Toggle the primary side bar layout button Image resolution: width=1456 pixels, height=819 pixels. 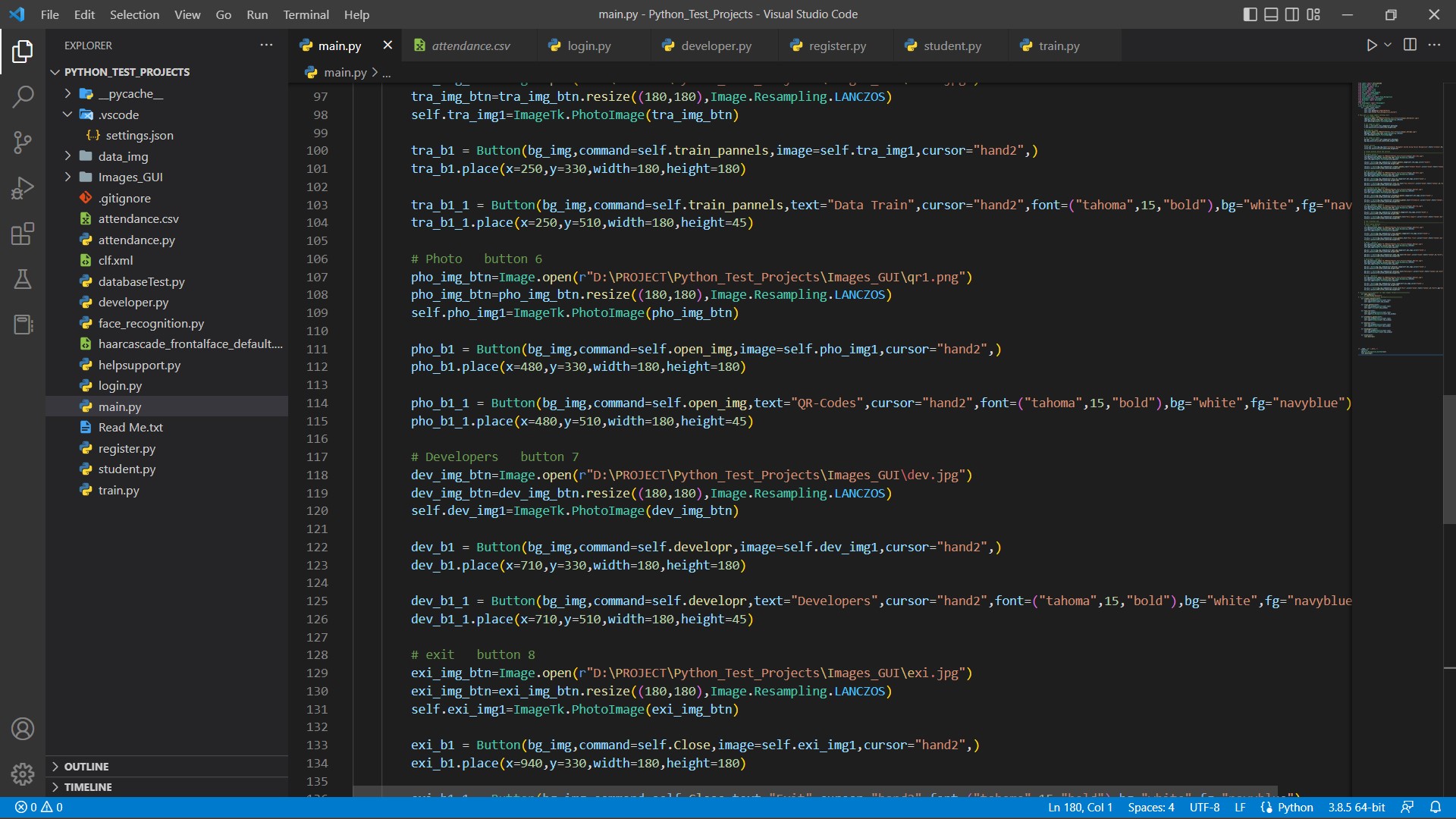(1250, 14)
